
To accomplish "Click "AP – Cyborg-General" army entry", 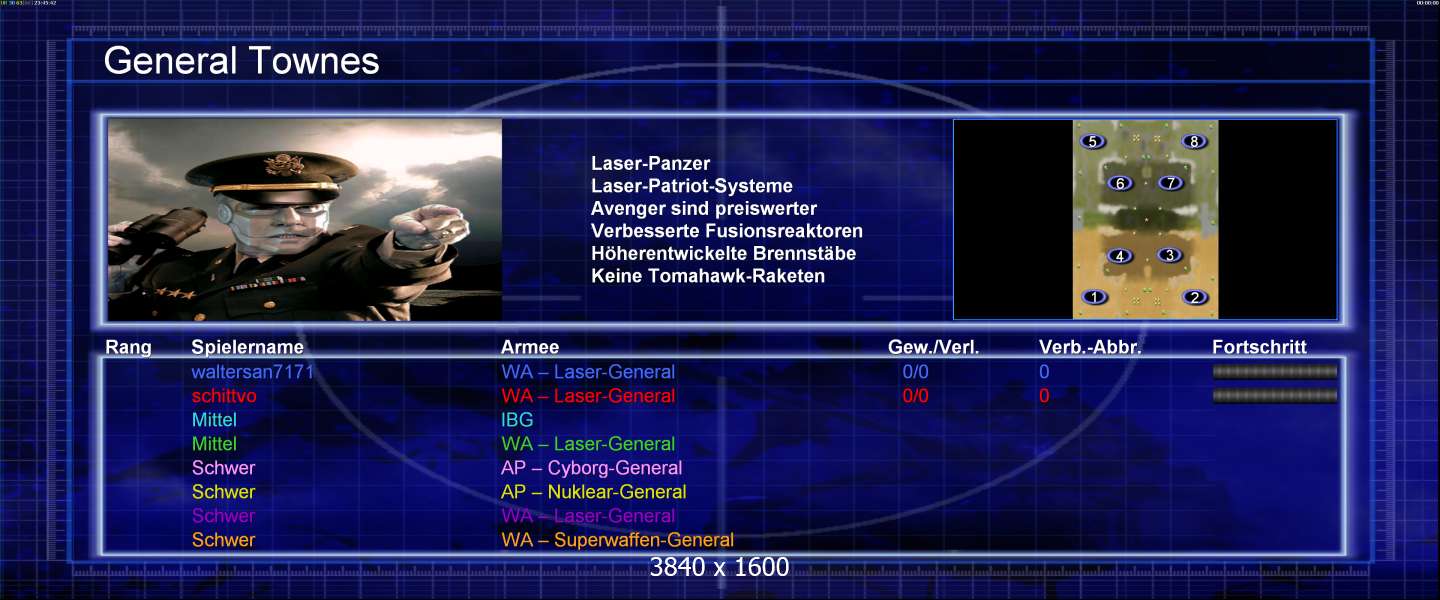I will 592,468.
